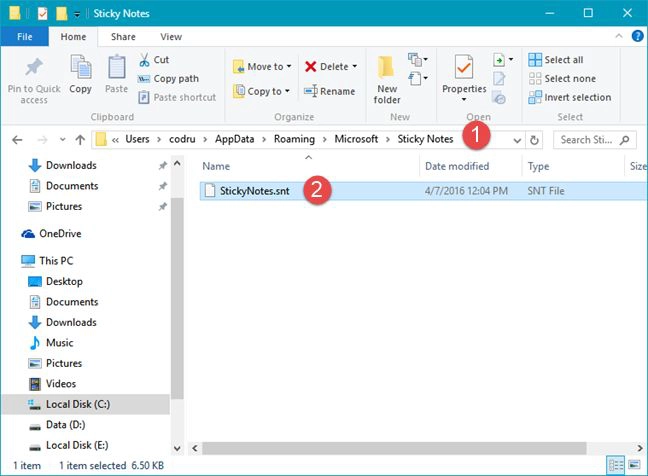Select This PC in the navigation pane
Screen dimensions: 648x476
coord(47,261)
